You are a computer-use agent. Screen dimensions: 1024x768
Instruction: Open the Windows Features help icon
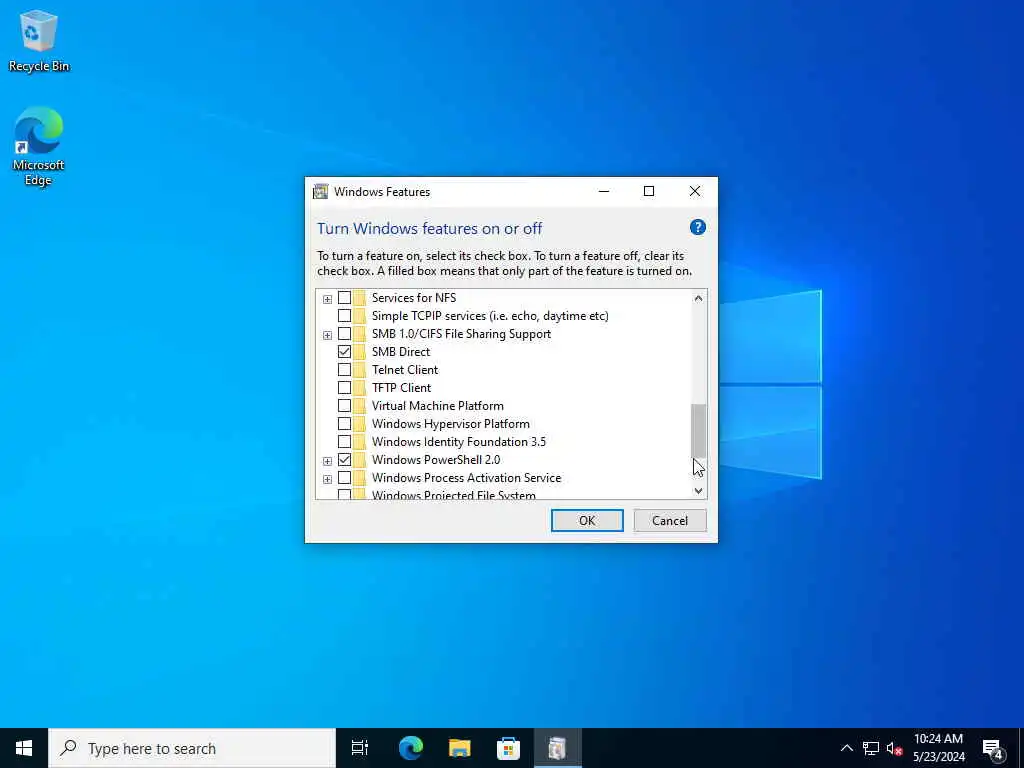click(x=697, y=227)
